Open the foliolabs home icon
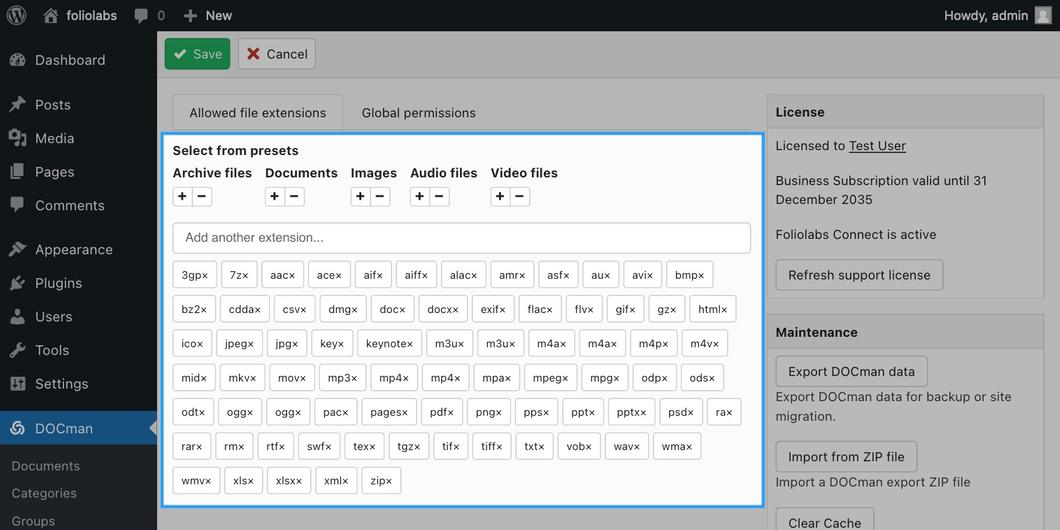 pos(51,16)
